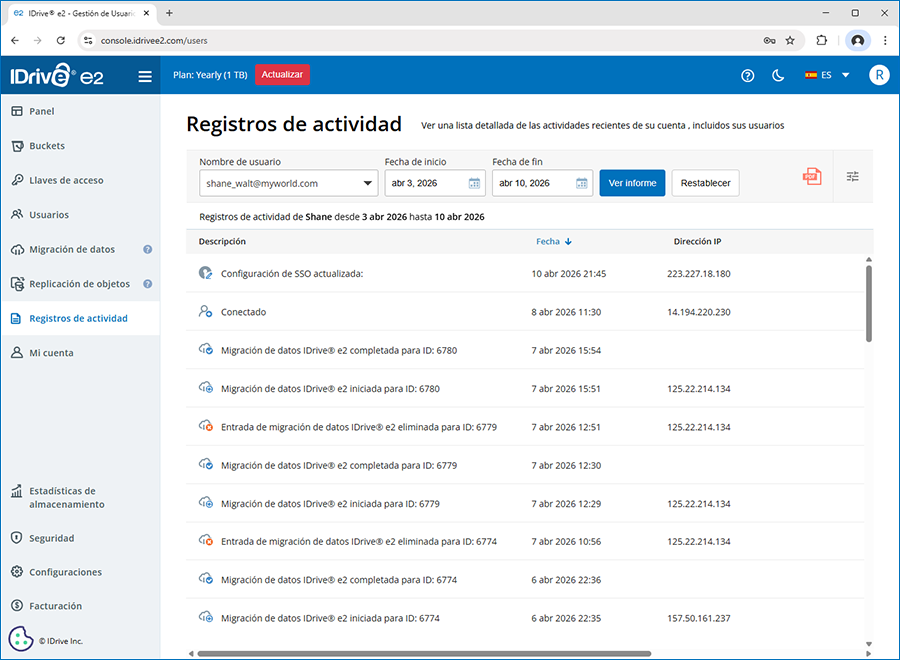
Task: Open the help question mark icon
Action: click(x=747, y=76)
